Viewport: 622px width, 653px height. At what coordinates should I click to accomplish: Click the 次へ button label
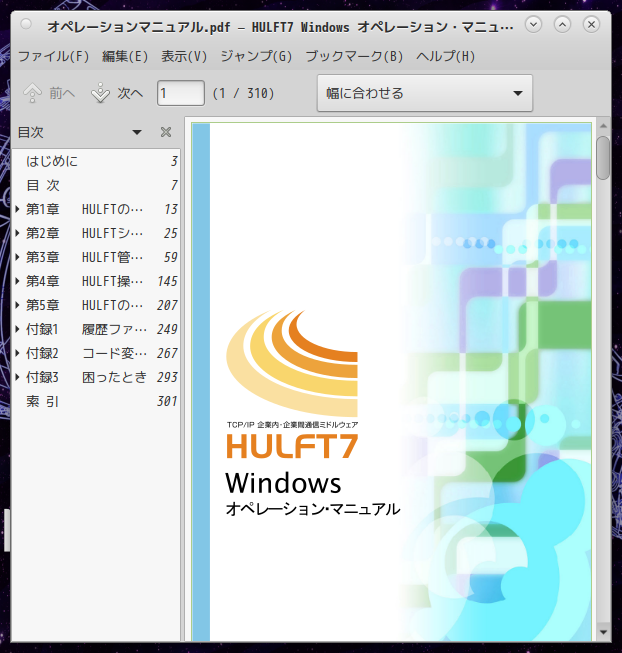pyautogui.click(x=130, y=93)
